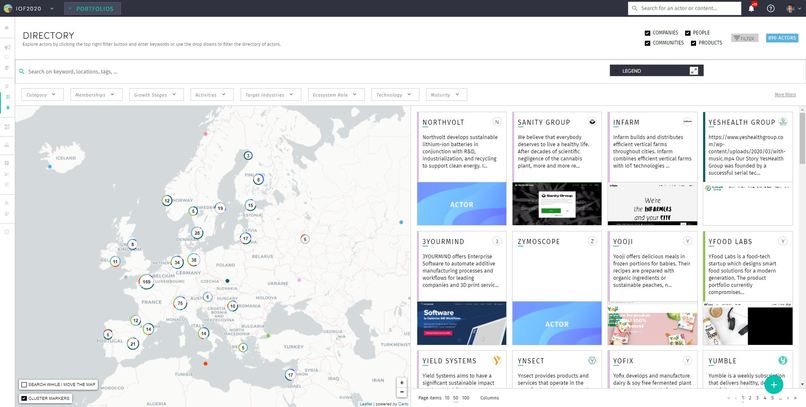Go to page 5

pos(772,398)
